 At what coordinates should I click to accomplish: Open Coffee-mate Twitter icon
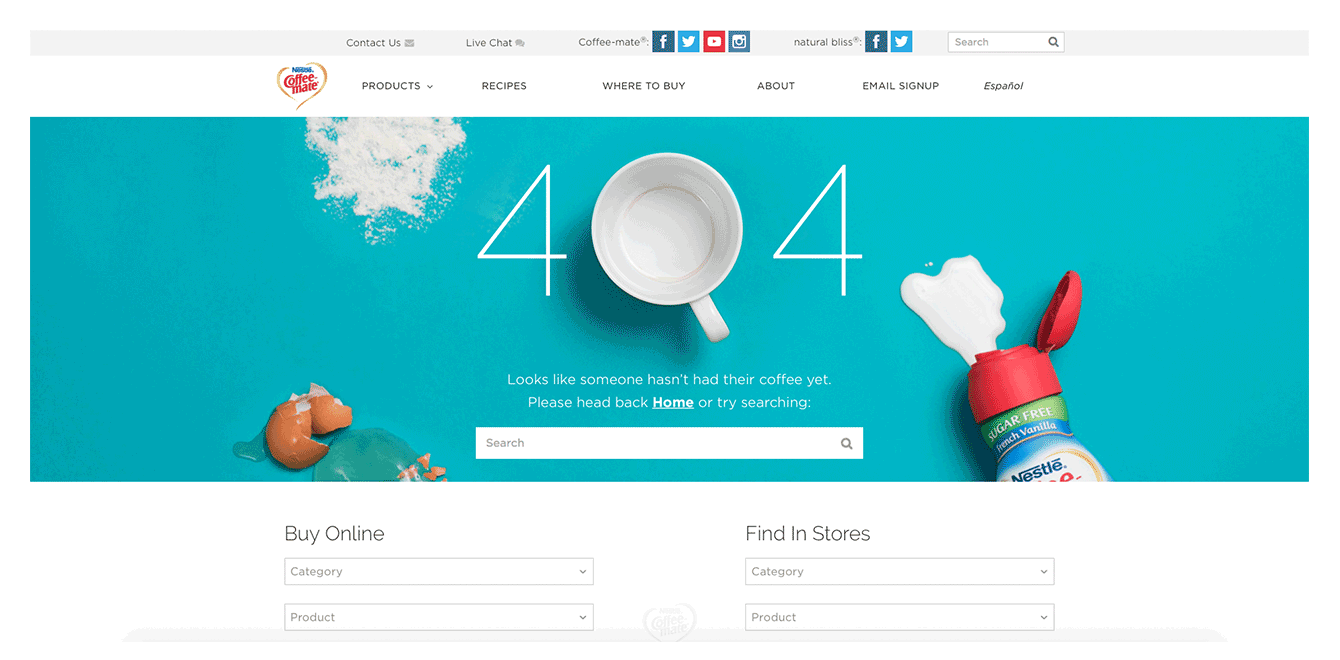pos(688,42)
